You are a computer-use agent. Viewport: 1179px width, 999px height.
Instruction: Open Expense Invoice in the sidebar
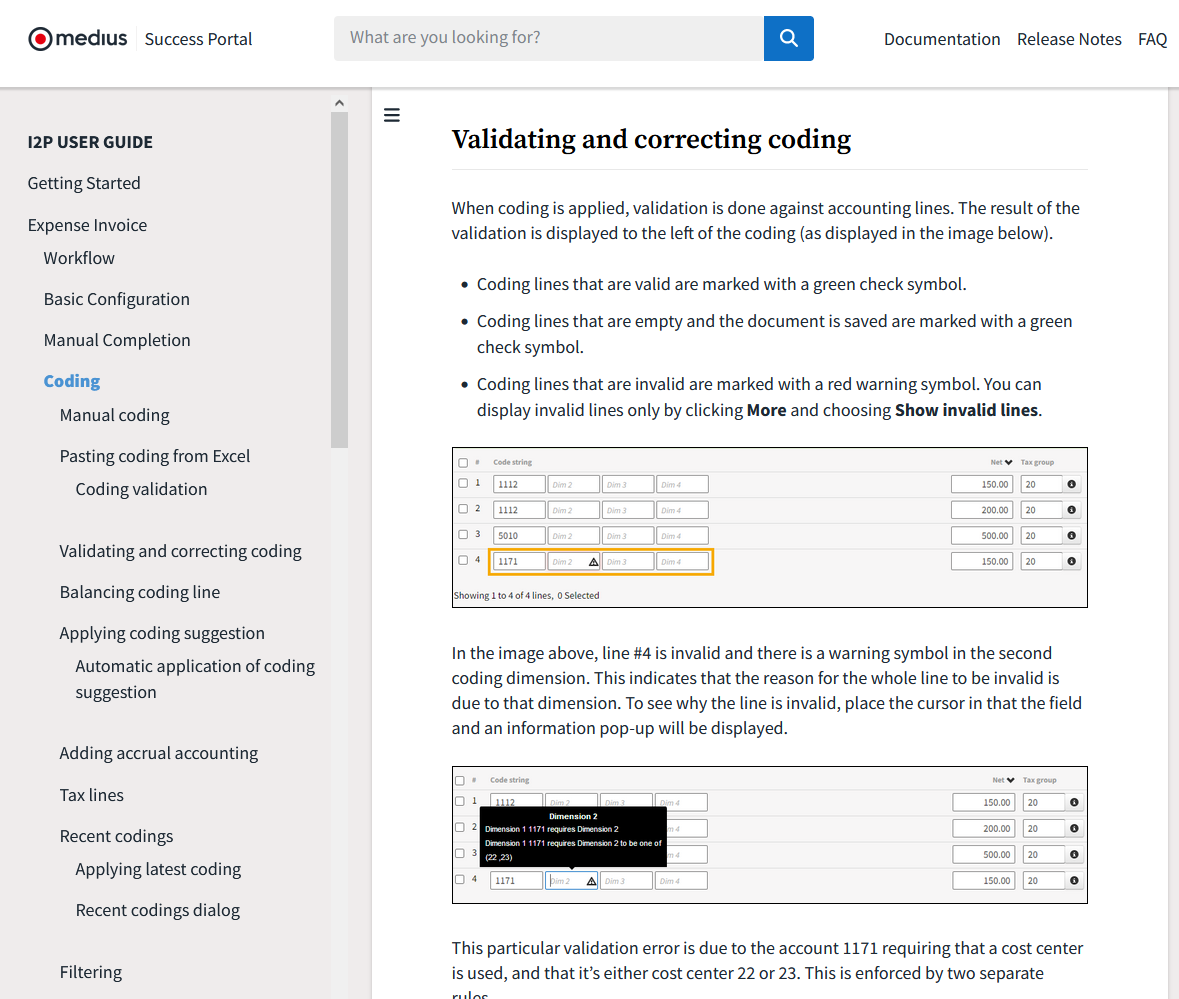click(87, 226)
